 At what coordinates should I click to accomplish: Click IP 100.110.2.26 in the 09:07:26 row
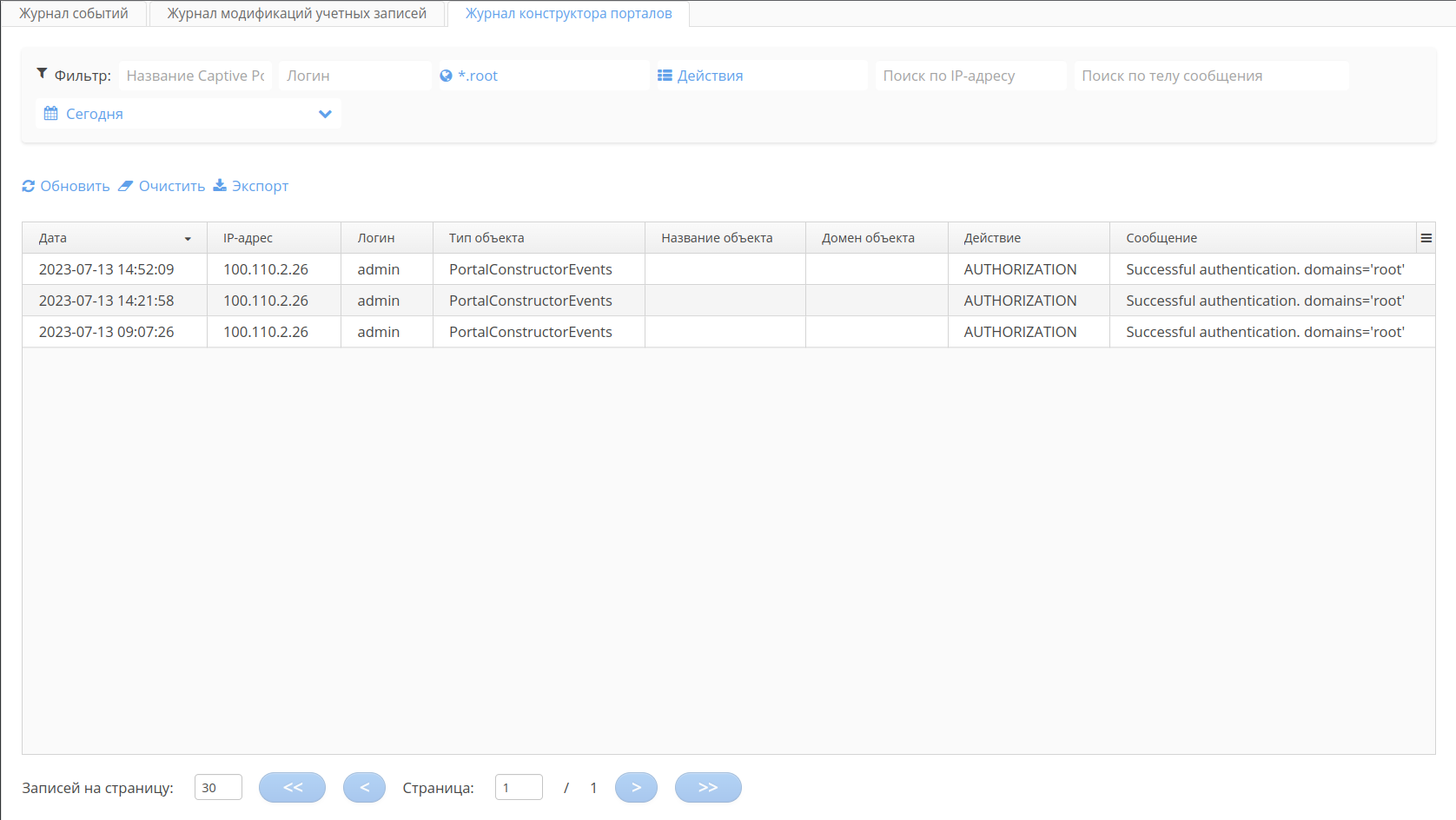(266, 332)
